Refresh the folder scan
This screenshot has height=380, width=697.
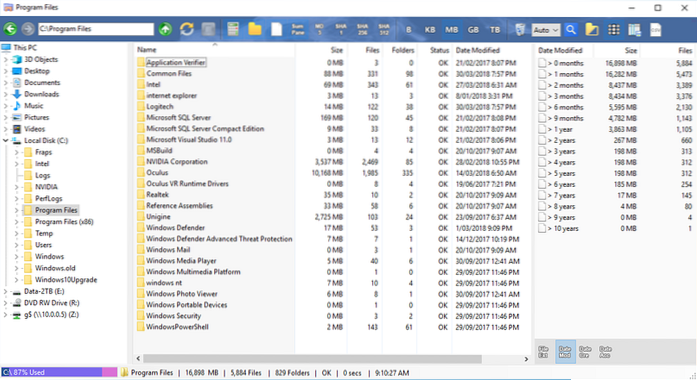coord(187,29)
